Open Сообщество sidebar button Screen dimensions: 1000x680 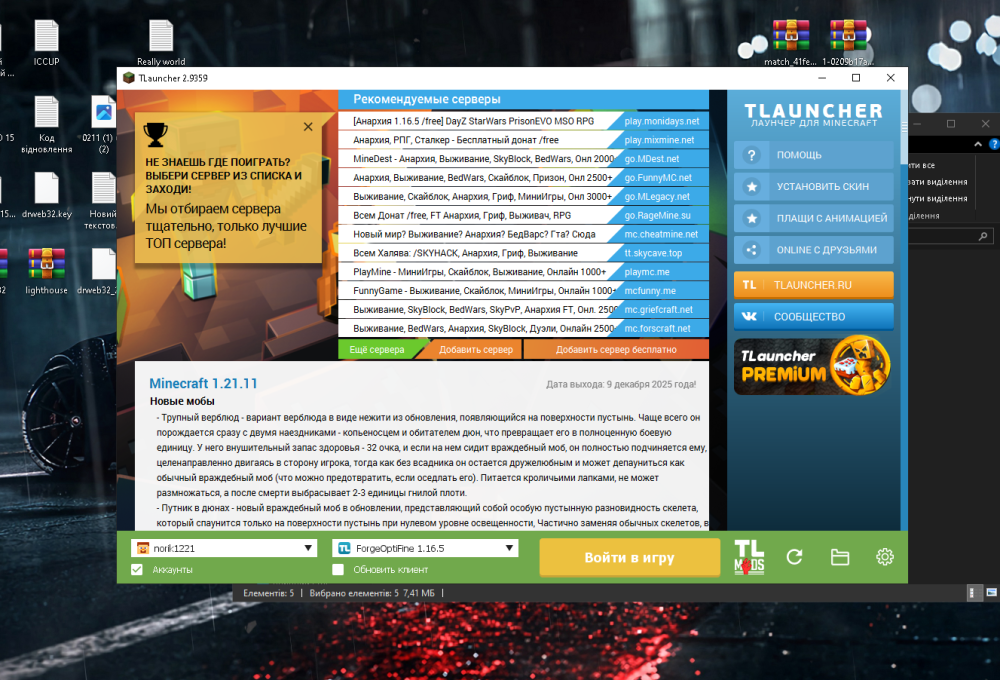click(x=813, y=316)
